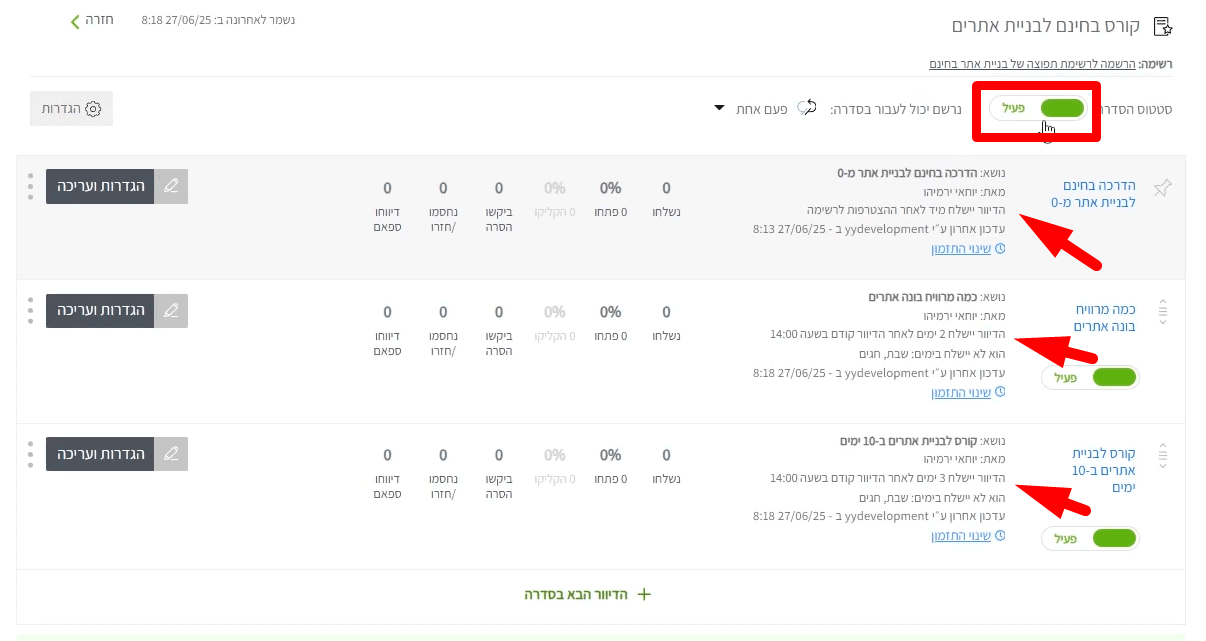The height and width of the screenshot is (641, 1206).
Task: Open the קורס לבניית אתרים ב-10 ימים mailing title
Action: coord(1104,470)
